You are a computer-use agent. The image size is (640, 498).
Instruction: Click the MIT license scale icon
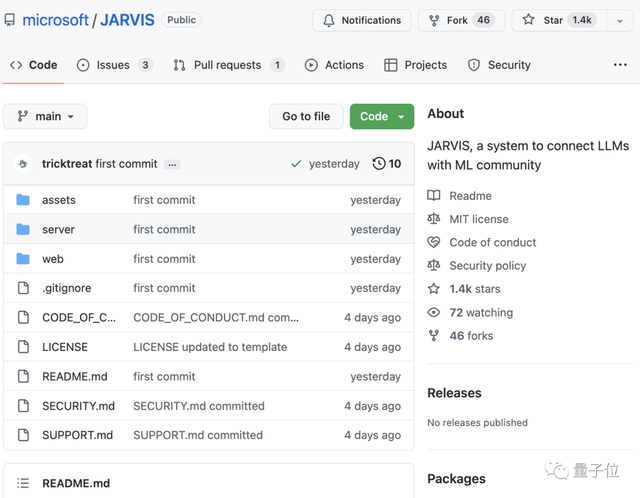click(x=434, y=219)
